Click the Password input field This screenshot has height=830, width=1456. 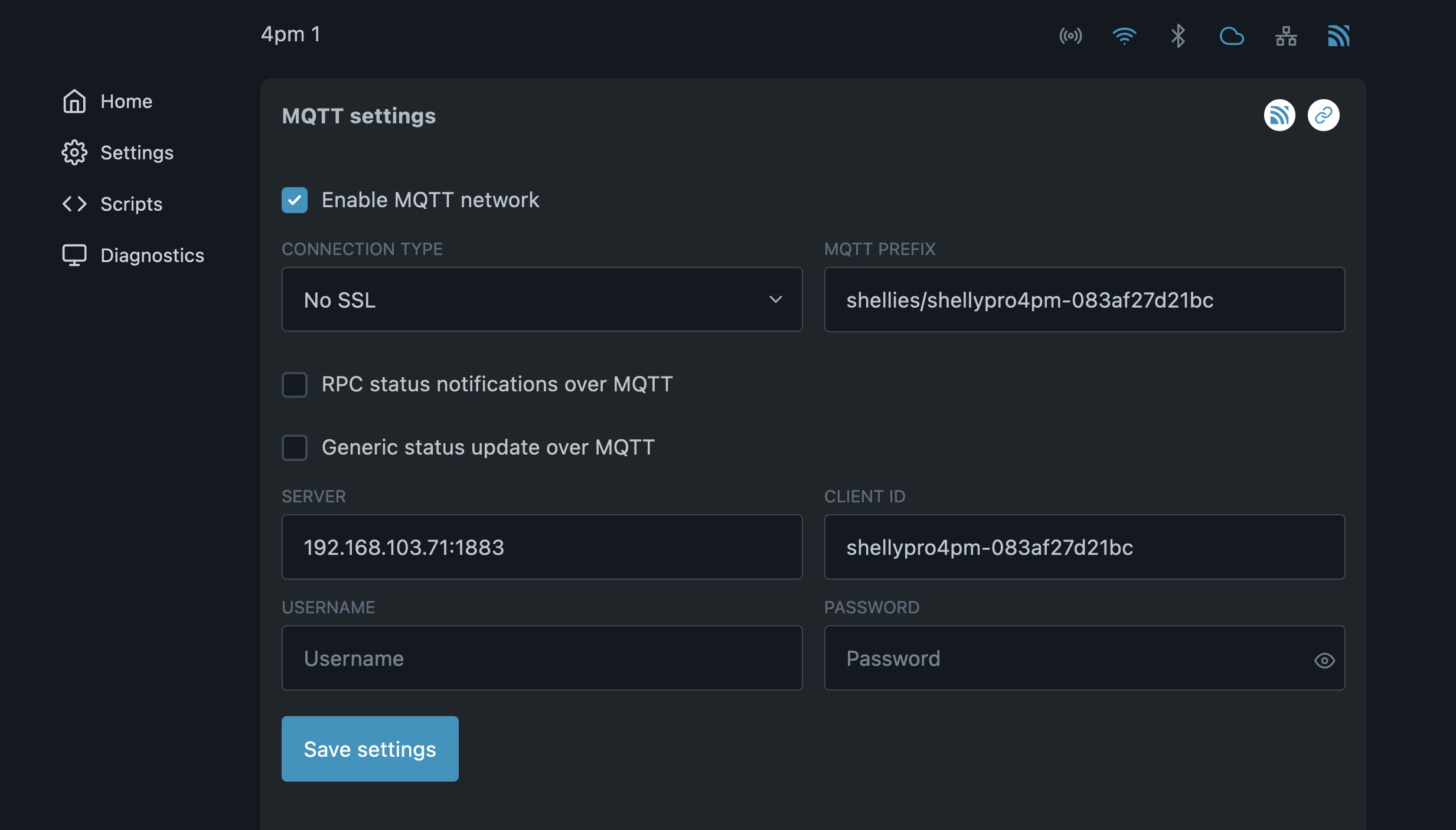pos(1085,658)
